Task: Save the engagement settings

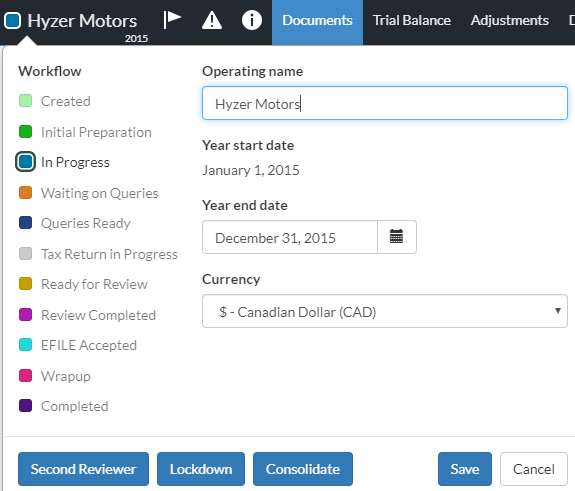Action: tap(465, 469)
